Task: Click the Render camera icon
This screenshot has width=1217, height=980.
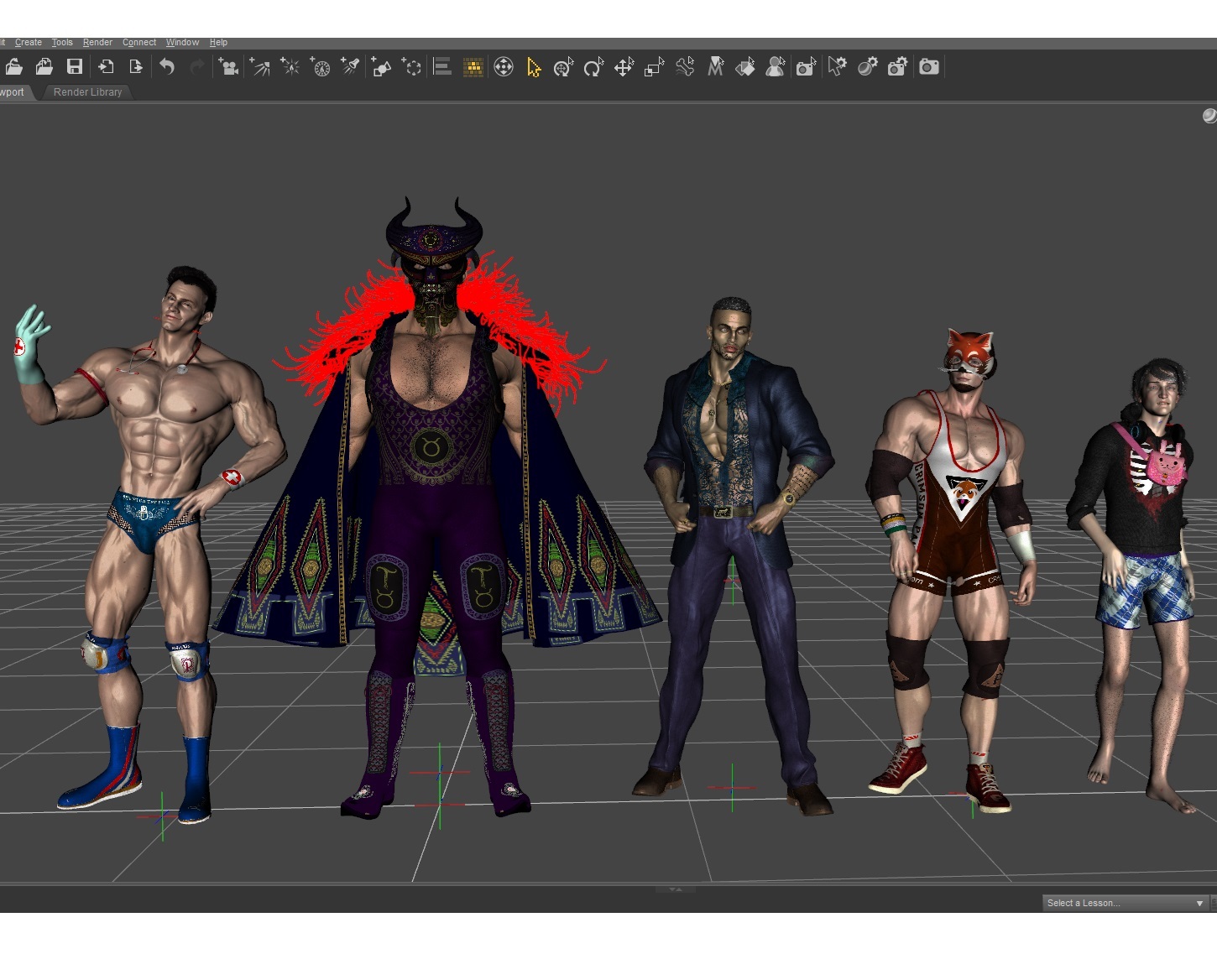Action: pyautogui.click(x=928, y=67)
